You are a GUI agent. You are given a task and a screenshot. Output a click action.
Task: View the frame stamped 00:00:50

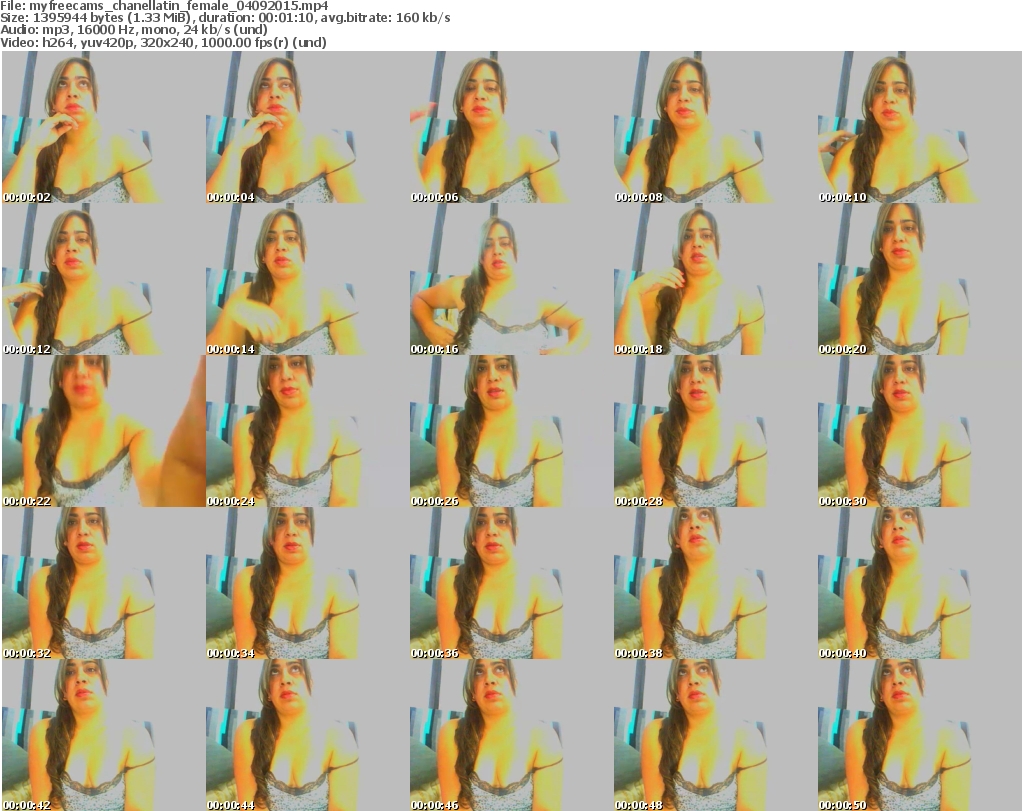pyautogui.click(x=919, y=735)
